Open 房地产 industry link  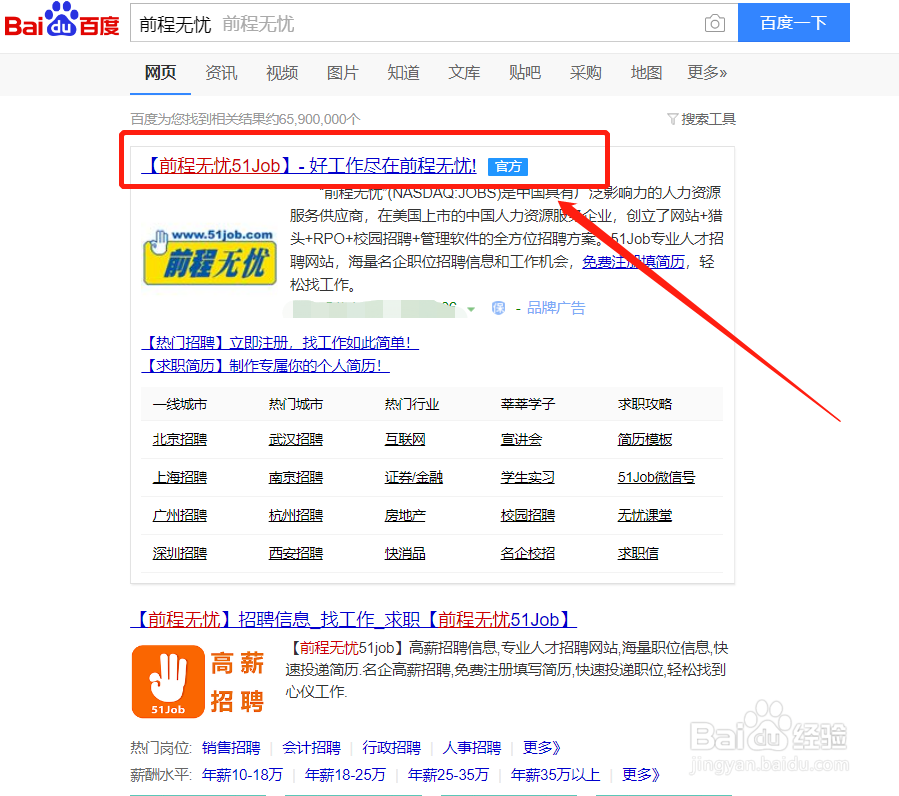click(x=405, y=515)
